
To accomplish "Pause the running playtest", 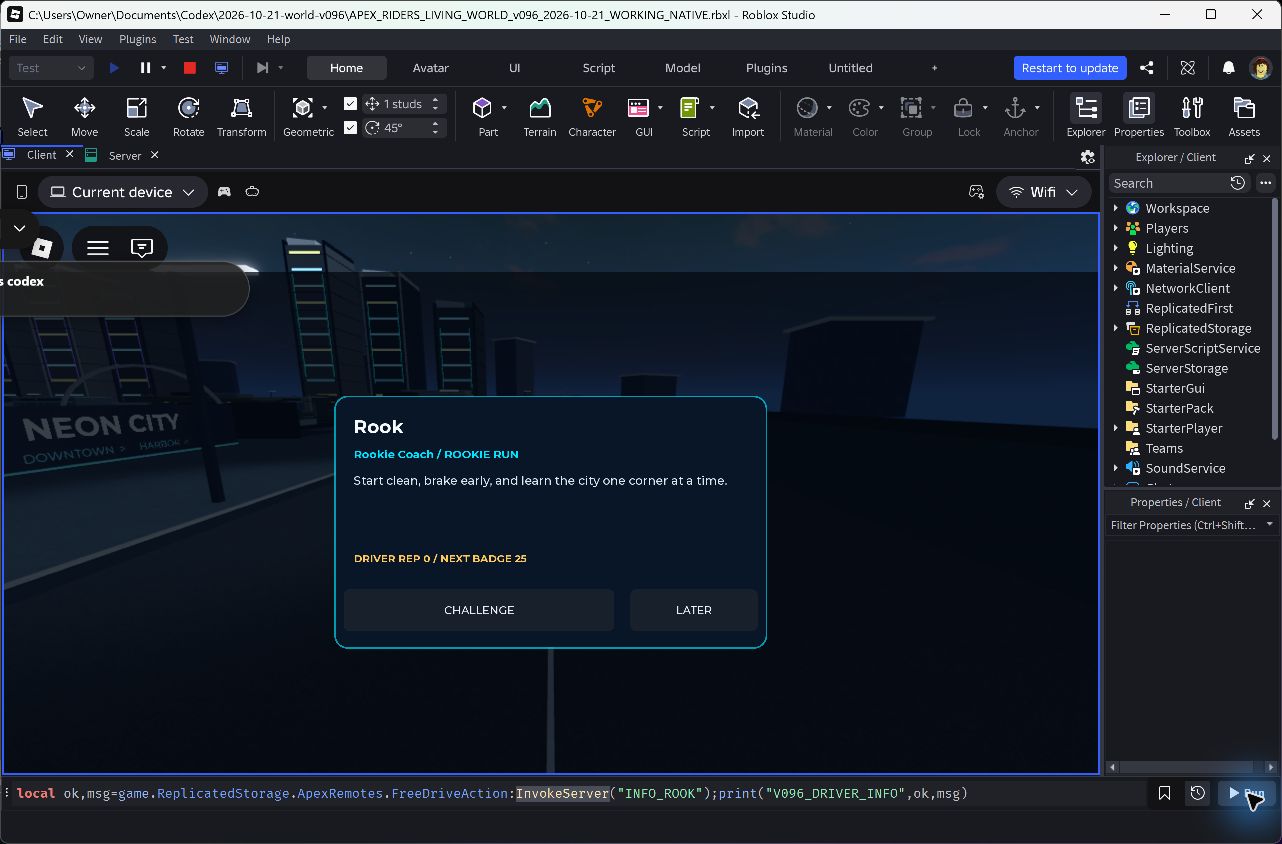I will coord(145,68).
